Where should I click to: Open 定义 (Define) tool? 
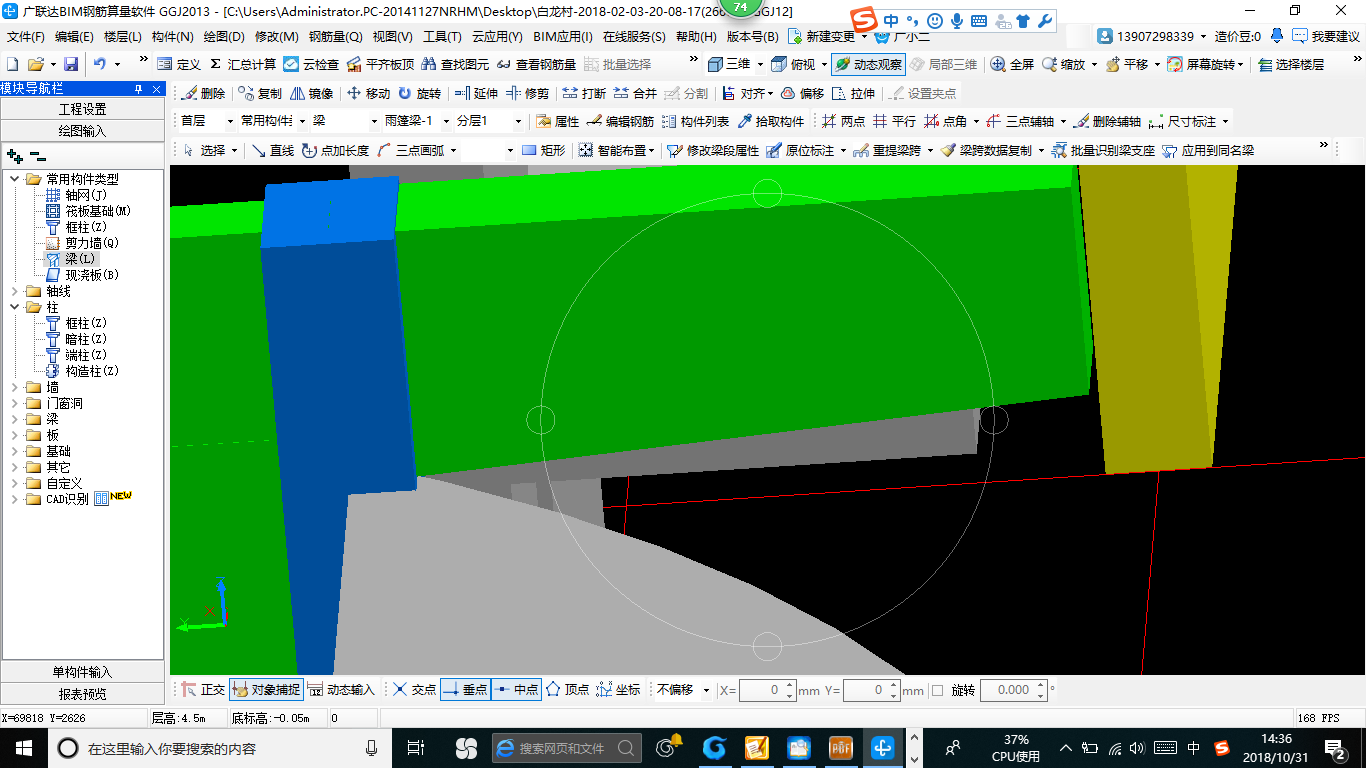click(x=179, y=64)
